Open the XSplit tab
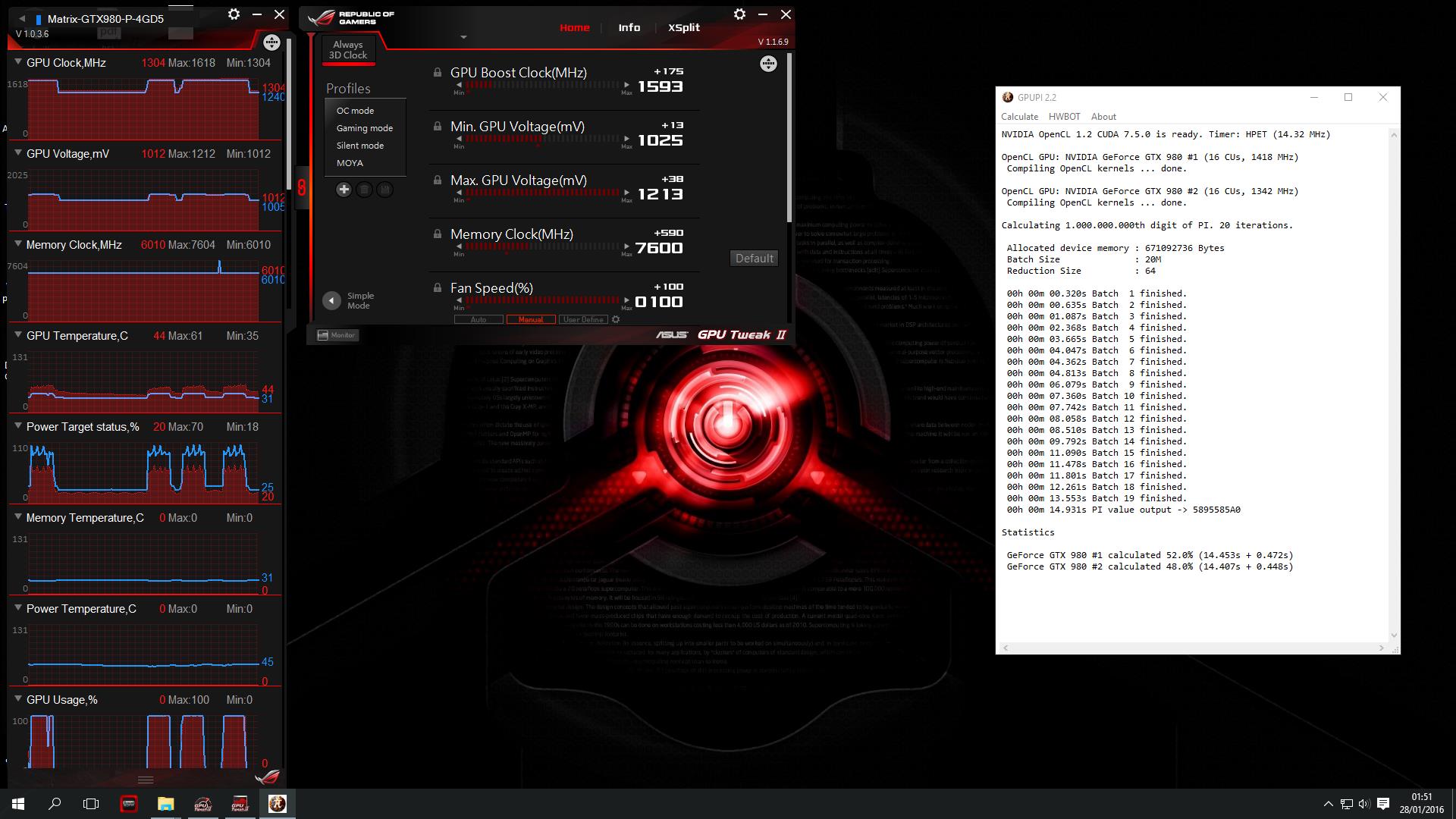The height and width of the screenshot is (819, 1456). (x=684, y=27)
